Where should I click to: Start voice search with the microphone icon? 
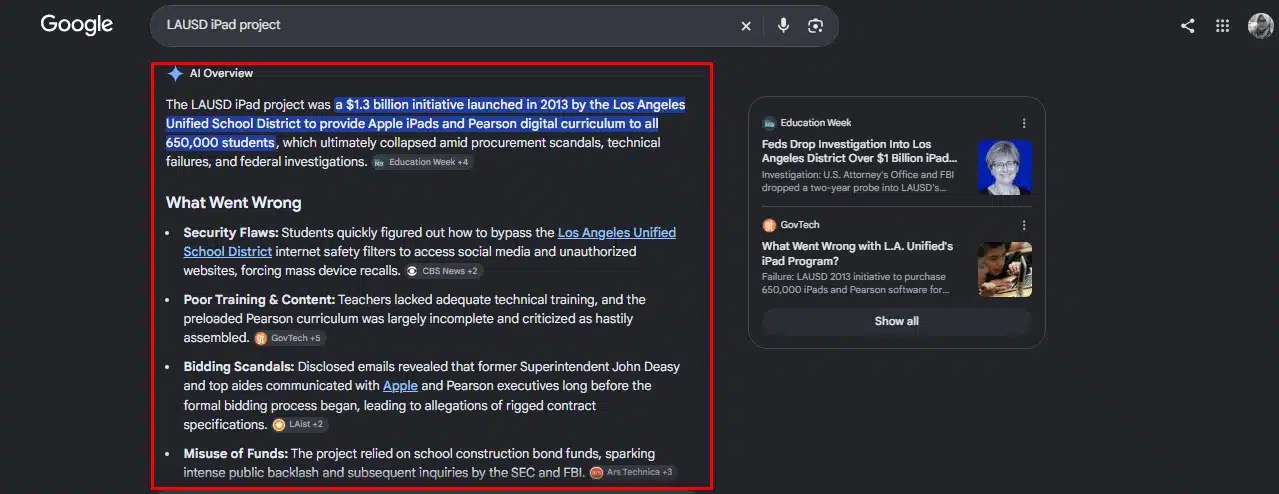click(x=784, y=26)
